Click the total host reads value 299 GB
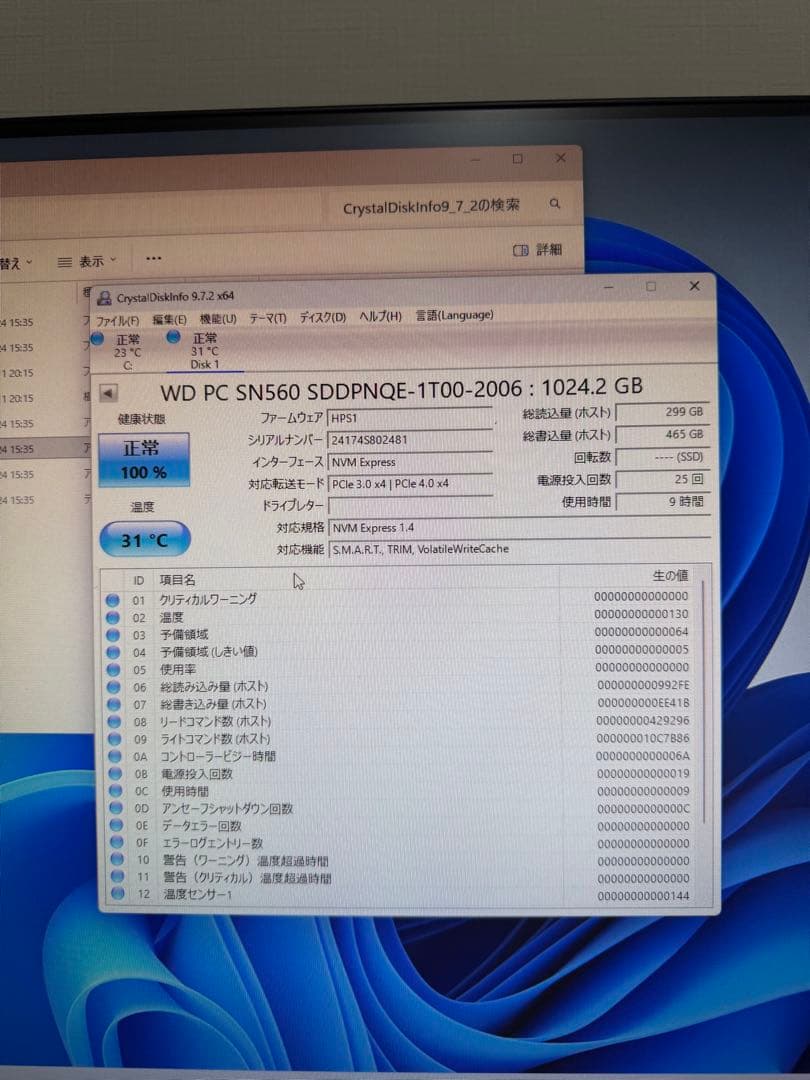 click(662, 411)
